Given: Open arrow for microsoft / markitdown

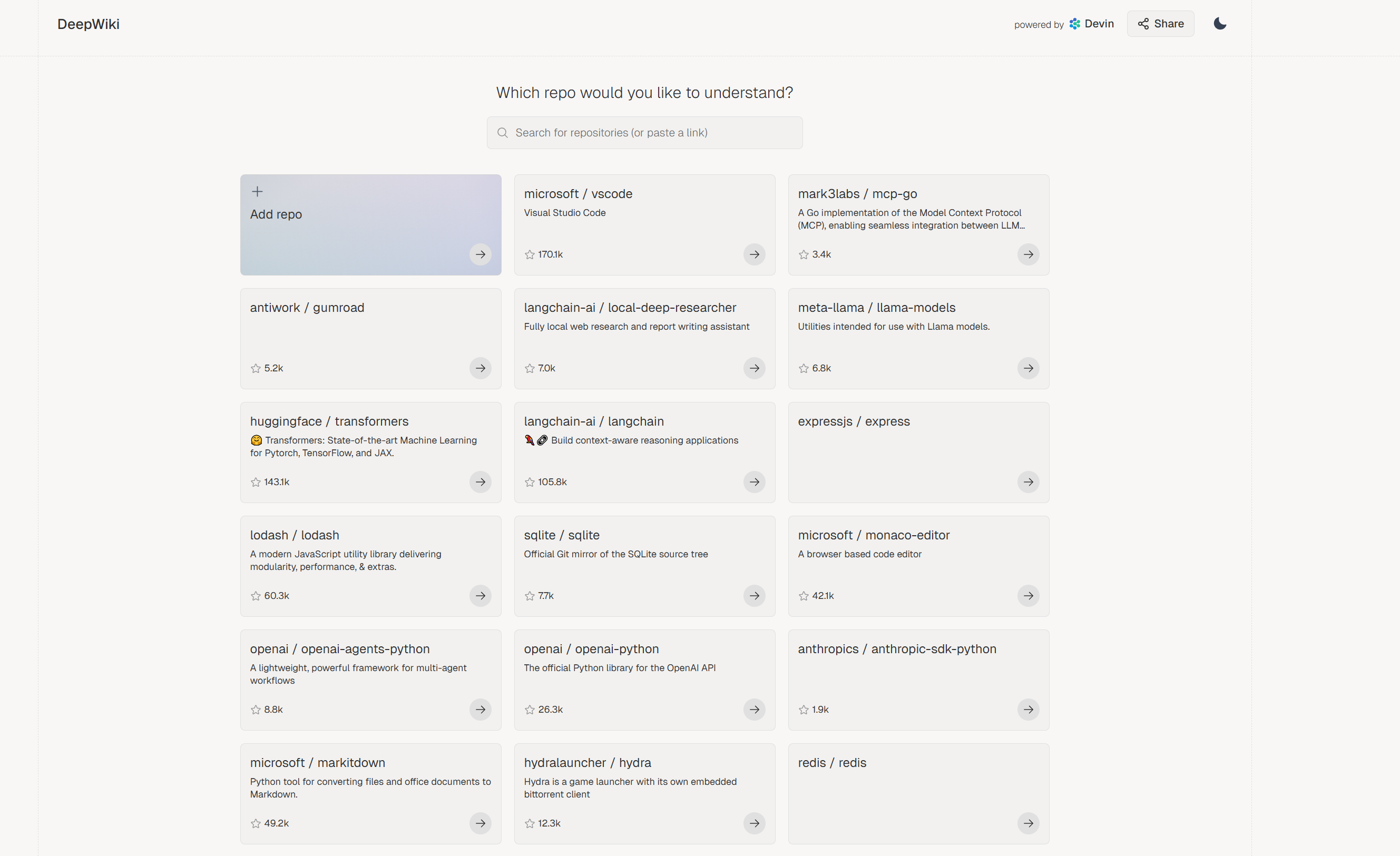Looking at the screenshot, I should pyautogui.click(x=480, y=823).
